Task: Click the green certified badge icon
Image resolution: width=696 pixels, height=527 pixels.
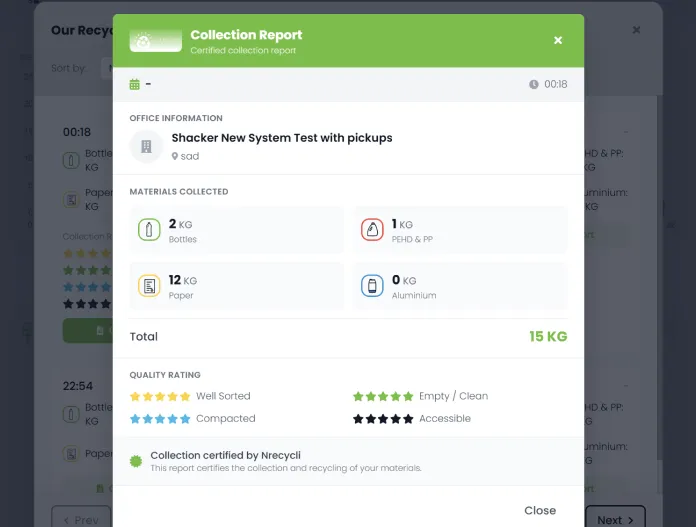Action: (136, 461)
